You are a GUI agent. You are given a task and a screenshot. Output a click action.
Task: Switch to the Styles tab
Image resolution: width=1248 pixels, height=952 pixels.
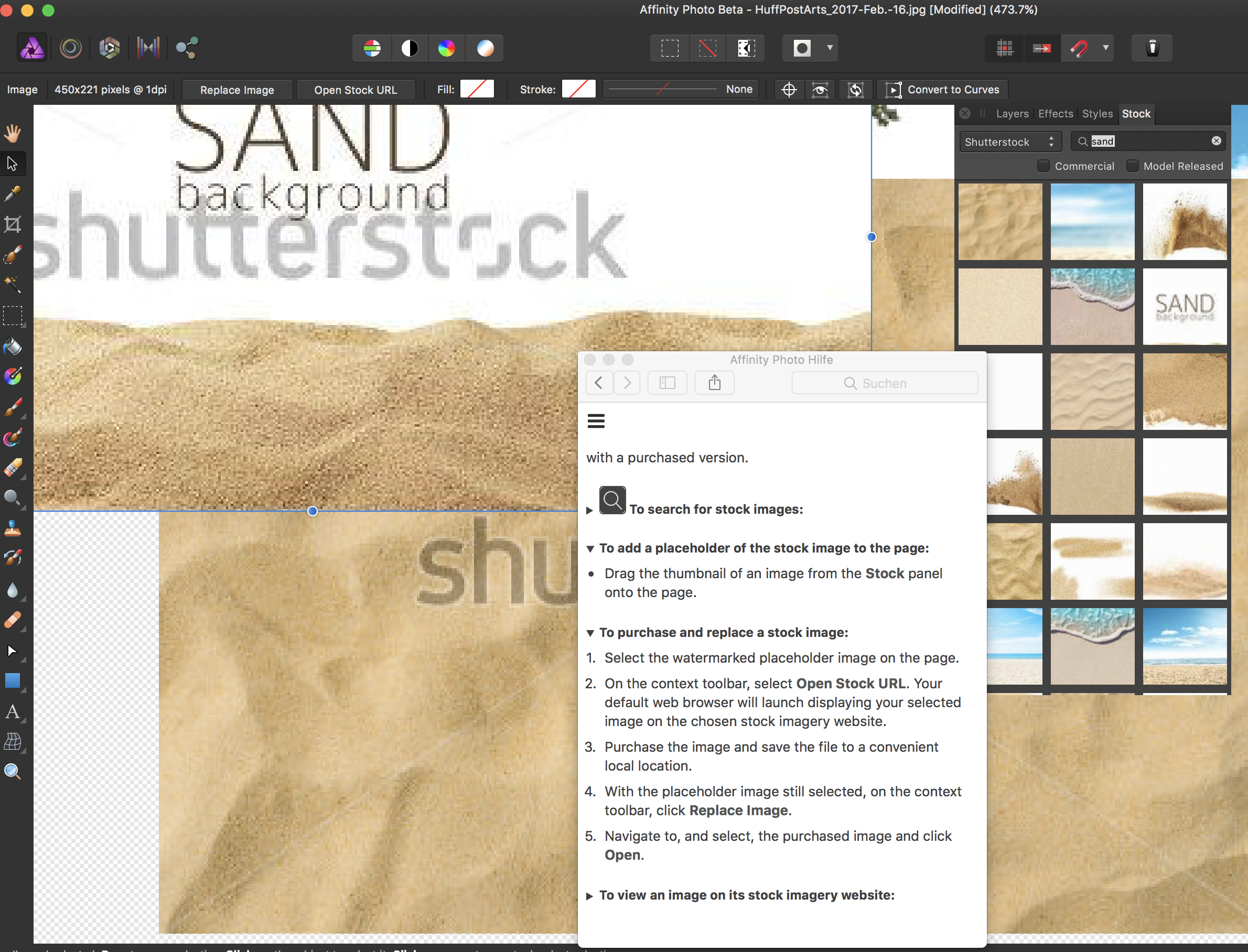tap(1097, 114)
